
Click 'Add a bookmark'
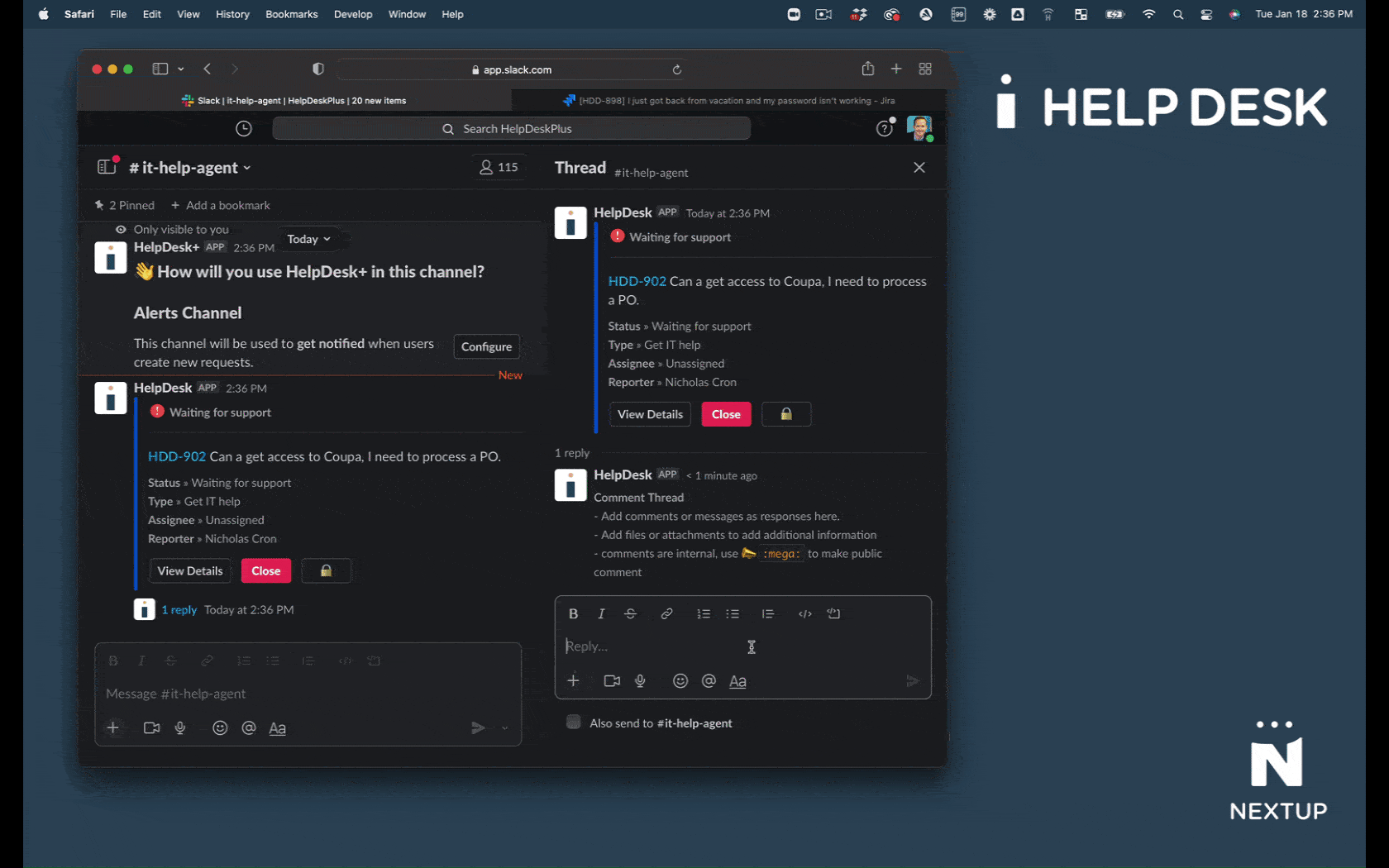tap(221, 205)
